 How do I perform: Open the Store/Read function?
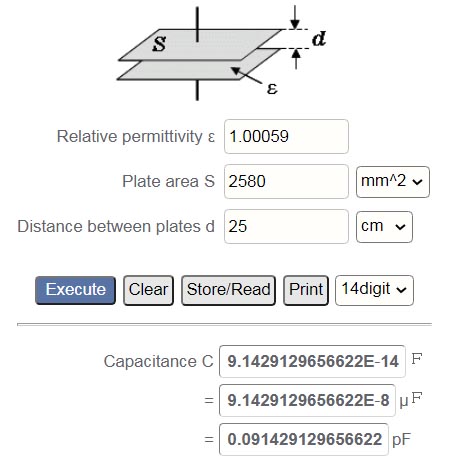click(x=228, y=290)
